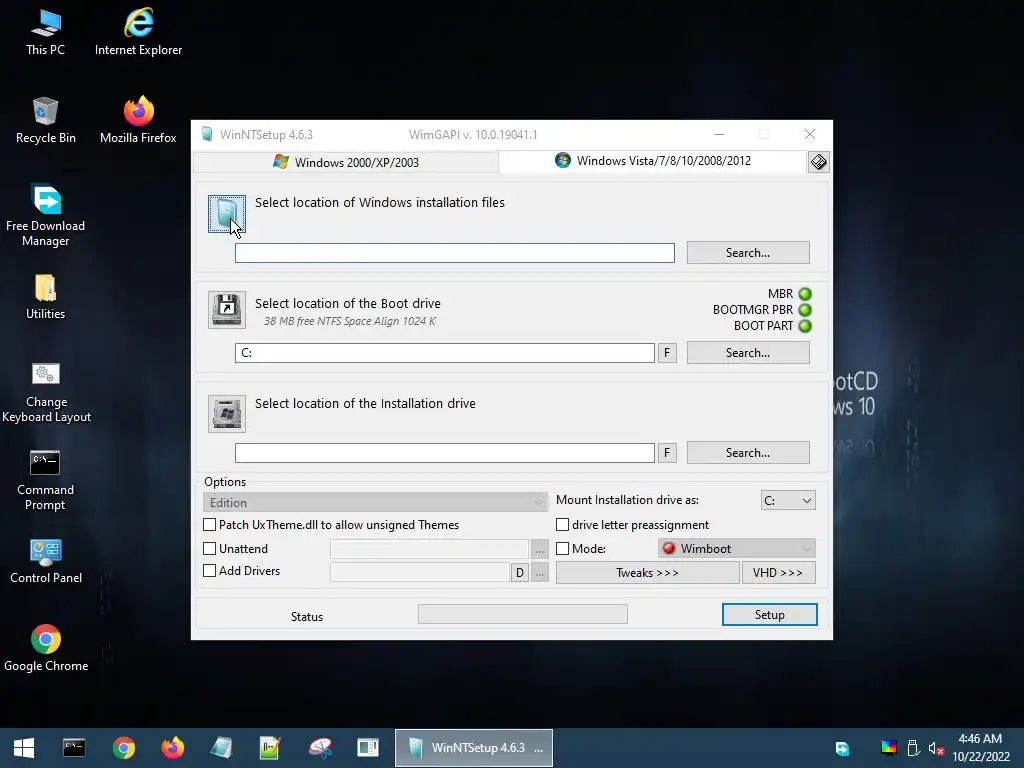This screenshot has width=1024, height=768.
Task: Open This PC desktop icon
Action: click(46, 33)
